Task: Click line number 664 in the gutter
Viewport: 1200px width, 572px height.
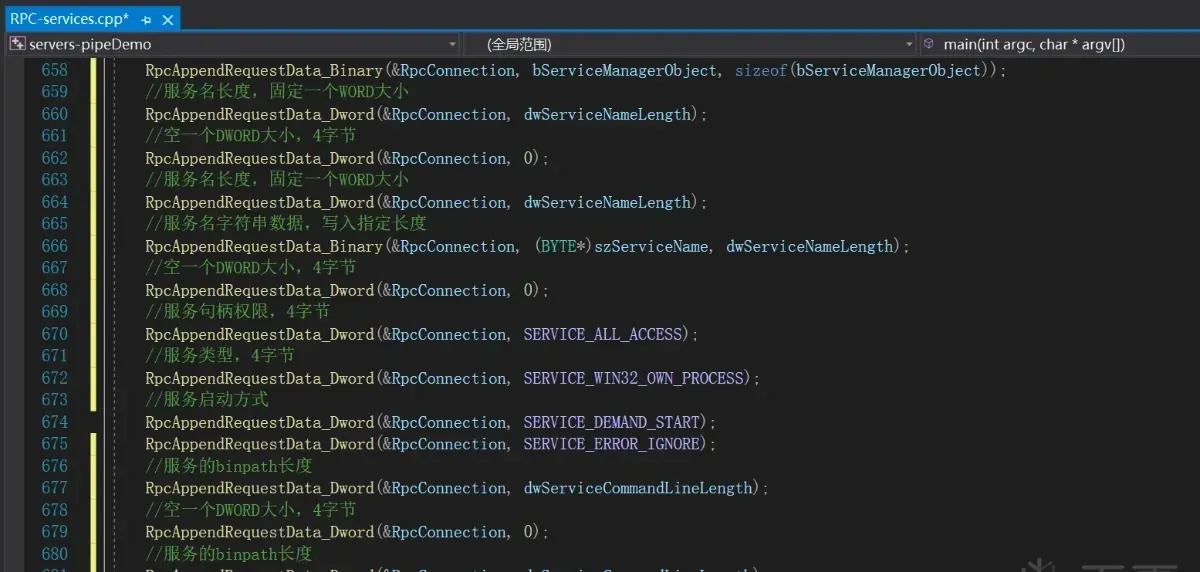Action: (55, 202)
